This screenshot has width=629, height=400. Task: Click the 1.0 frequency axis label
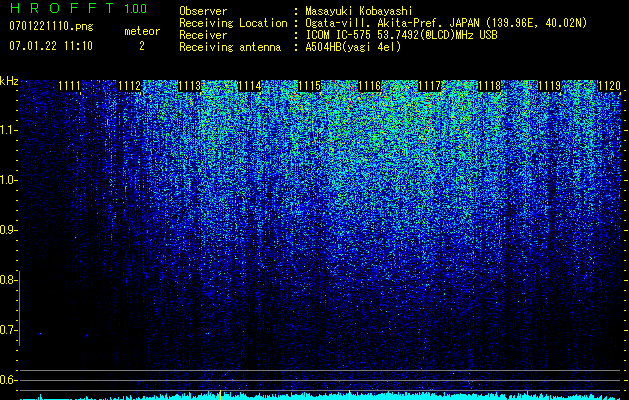7,180
